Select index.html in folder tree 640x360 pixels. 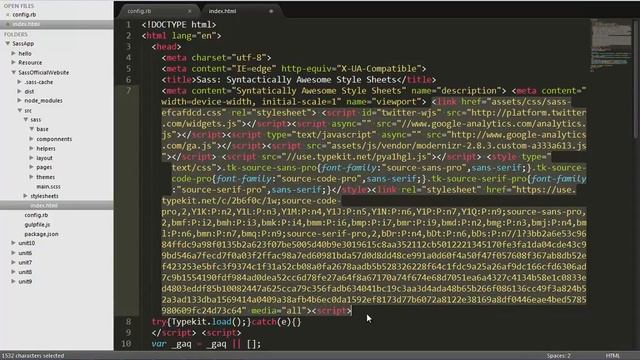tap(44, 205)
